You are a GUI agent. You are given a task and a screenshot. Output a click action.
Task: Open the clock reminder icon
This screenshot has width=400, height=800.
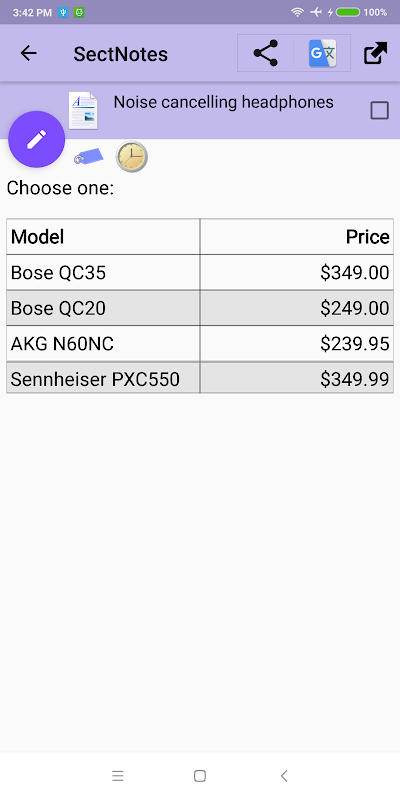(x=132, y=156)
